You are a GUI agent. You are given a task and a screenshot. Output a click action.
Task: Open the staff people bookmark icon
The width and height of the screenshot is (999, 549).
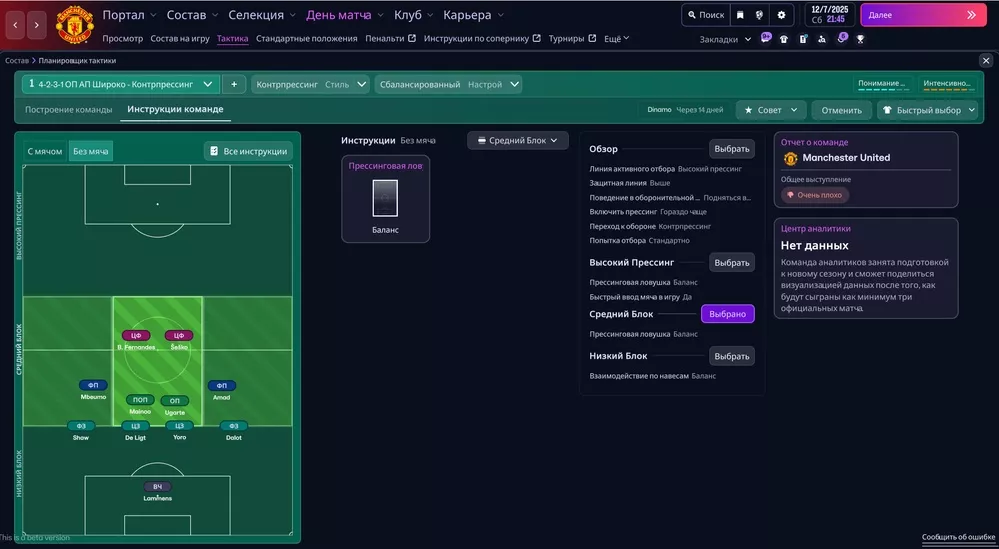point(822,39)
